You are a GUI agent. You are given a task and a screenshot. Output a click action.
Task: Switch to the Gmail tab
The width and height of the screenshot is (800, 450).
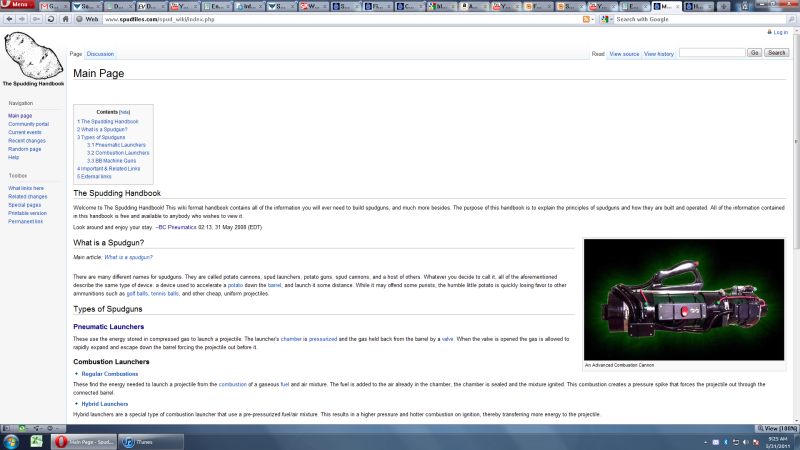tap(53, 7)
